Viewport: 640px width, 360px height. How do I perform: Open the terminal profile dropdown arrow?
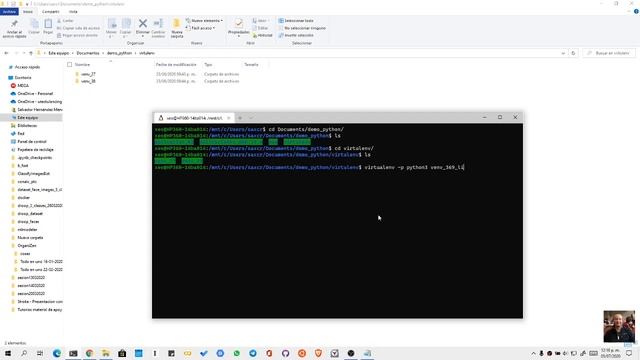(x=251, y=118)
